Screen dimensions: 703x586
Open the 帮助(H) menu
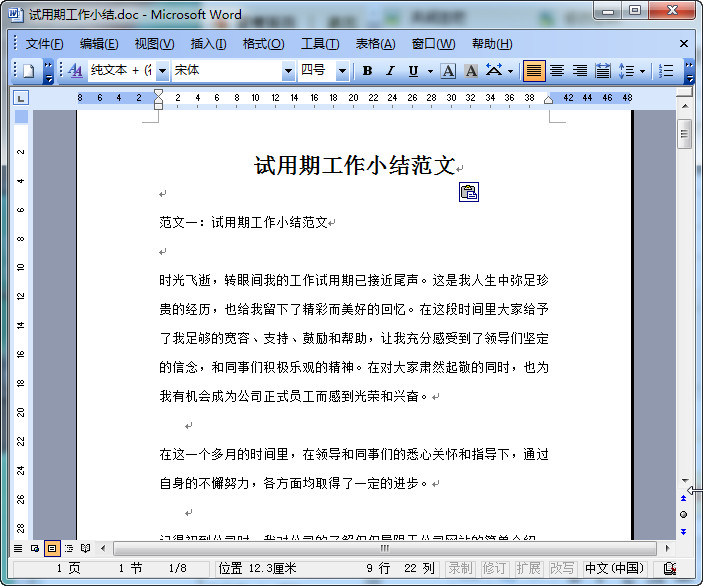pyautogui.click(x=492, y=44)
